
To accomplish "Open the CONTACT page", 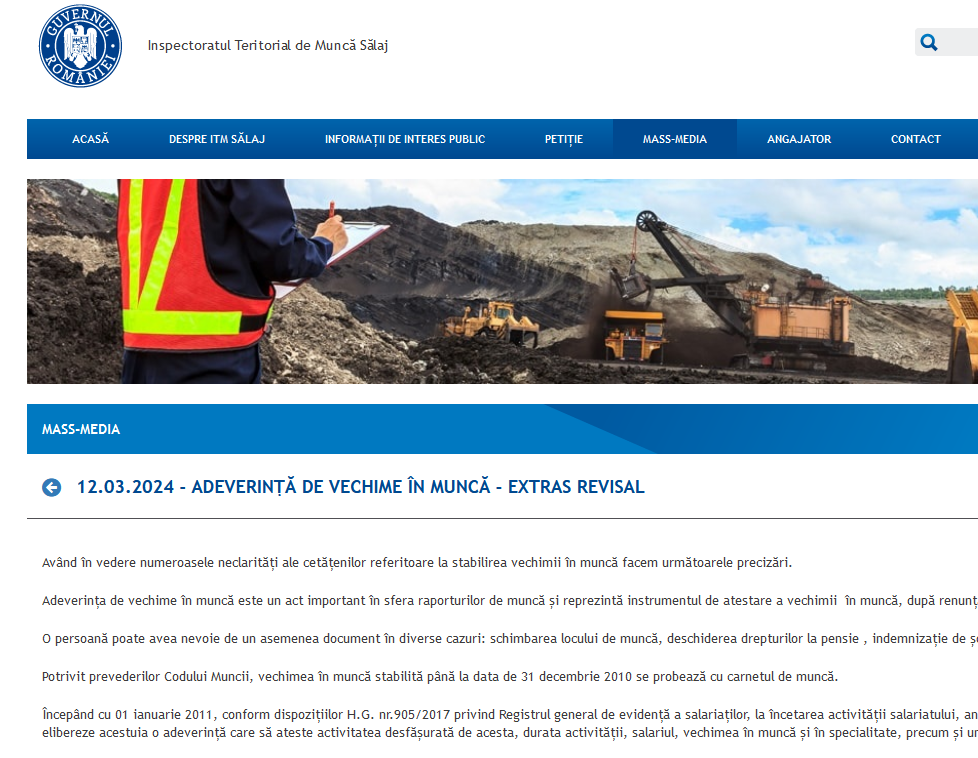I will (x=915, y=139).
